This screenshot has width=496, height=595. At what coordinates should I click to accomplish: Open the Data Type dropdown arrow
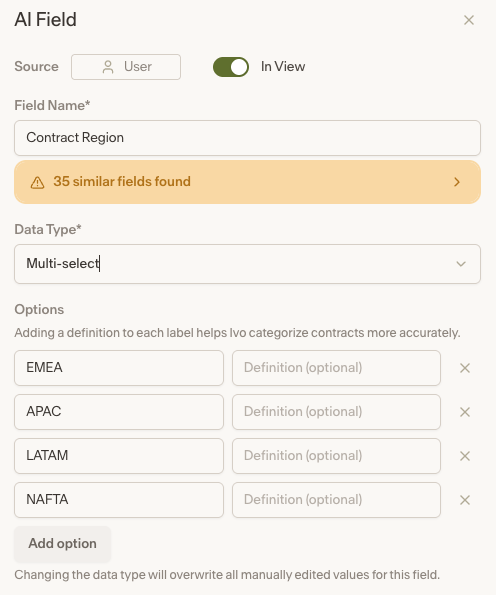(461, 264)
